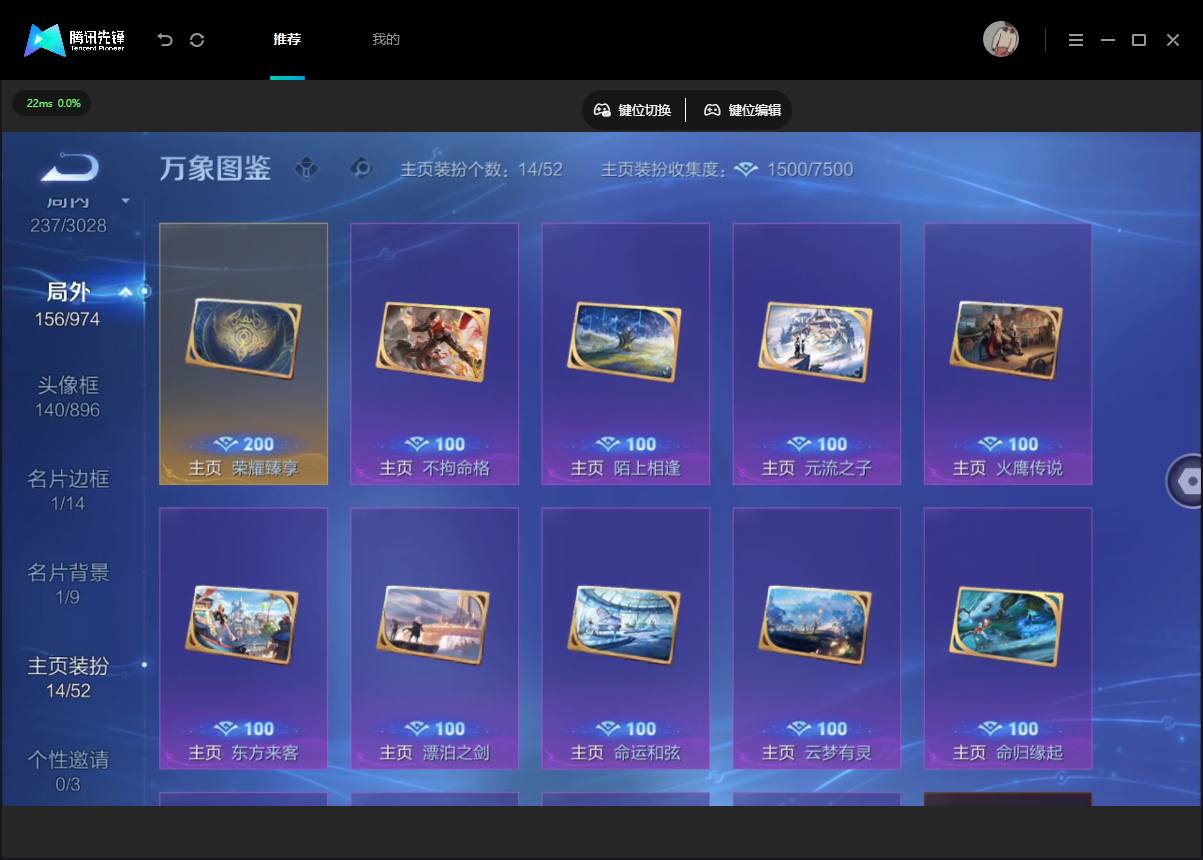
Task: Click the Tencent Pioneer logo
Action: coord(75,40)
